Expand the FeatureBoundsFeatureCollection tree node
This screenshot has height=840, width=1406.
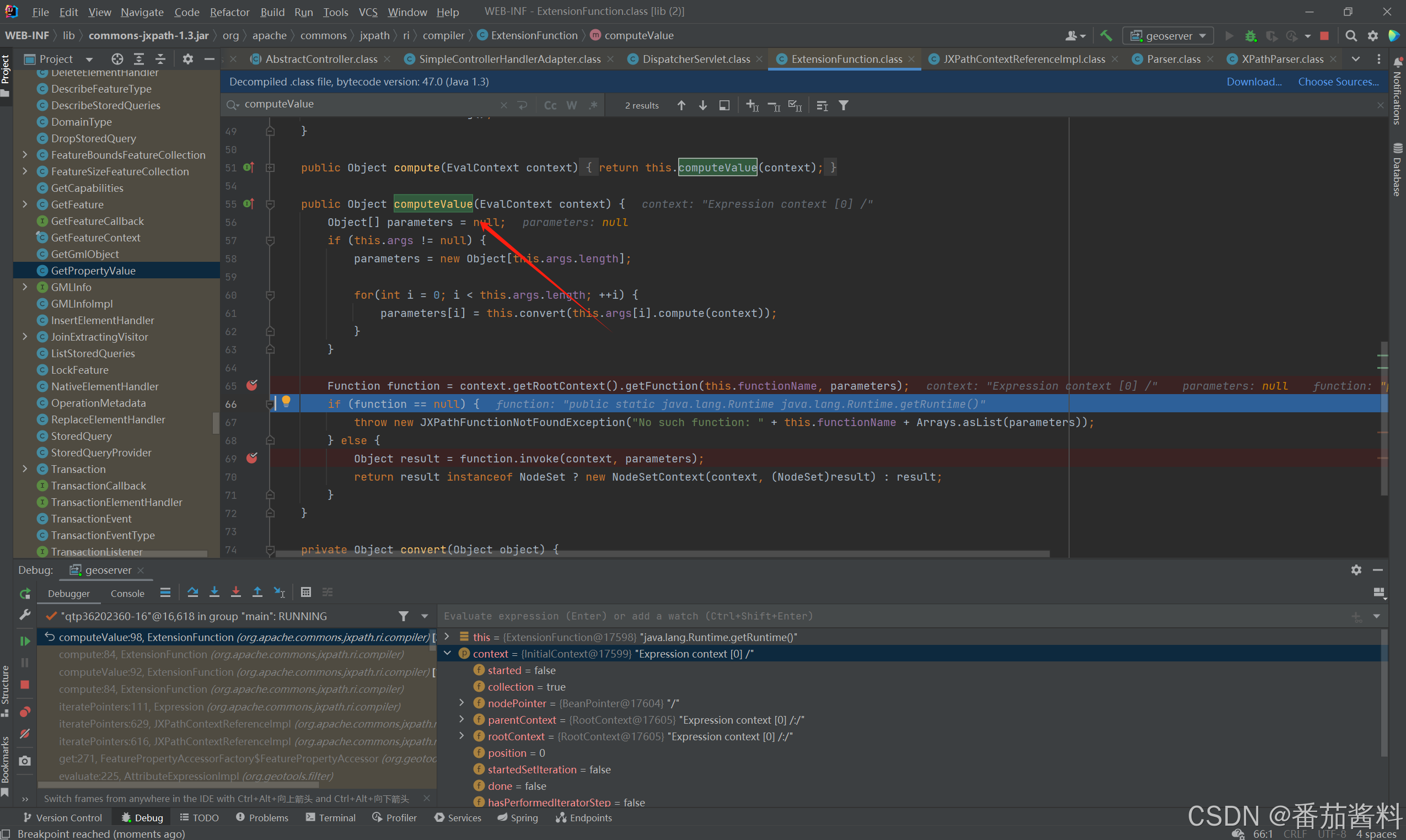tap(25, 154)
